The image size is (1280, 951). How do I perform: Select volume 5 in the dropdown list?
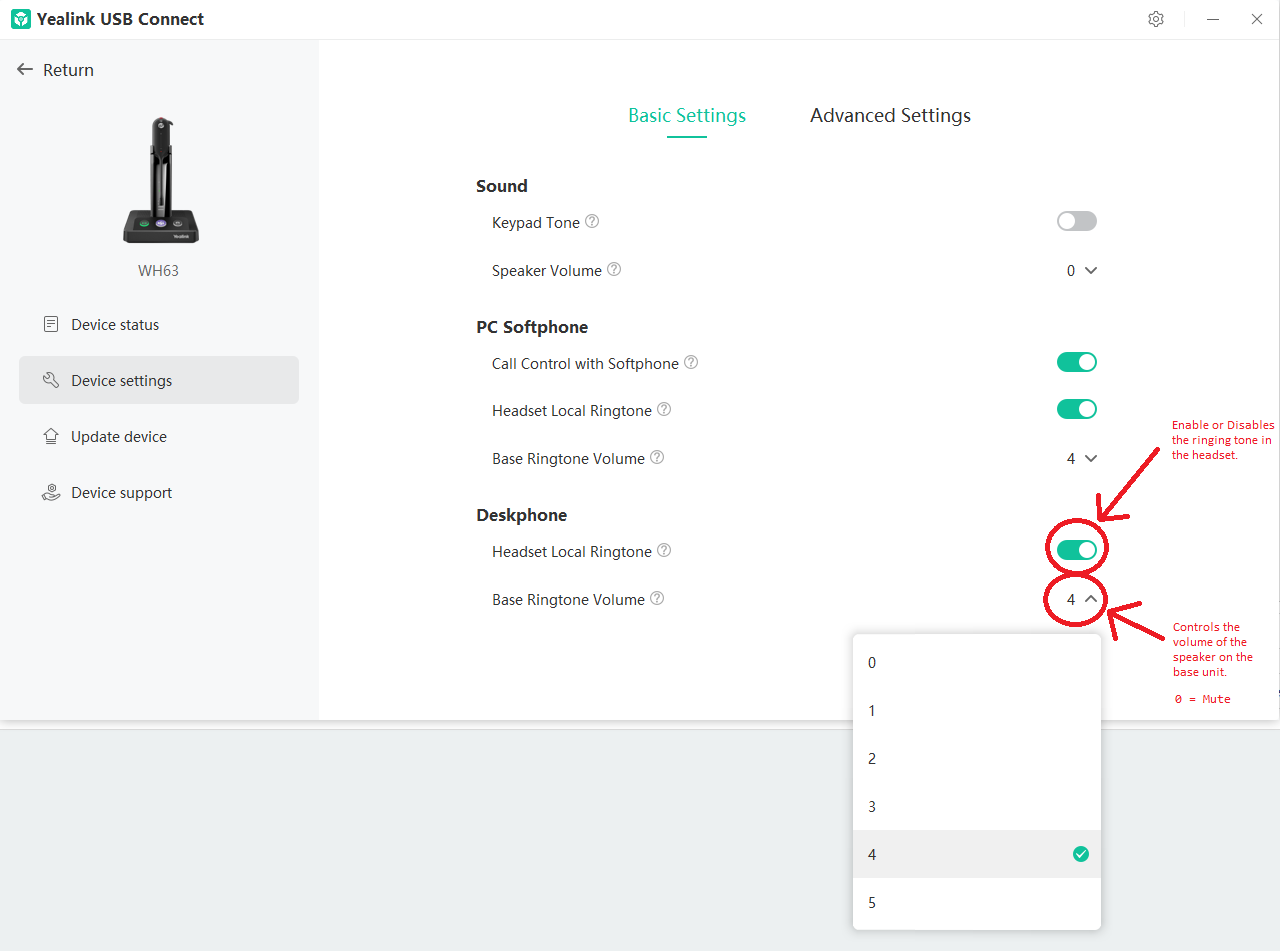977,902
